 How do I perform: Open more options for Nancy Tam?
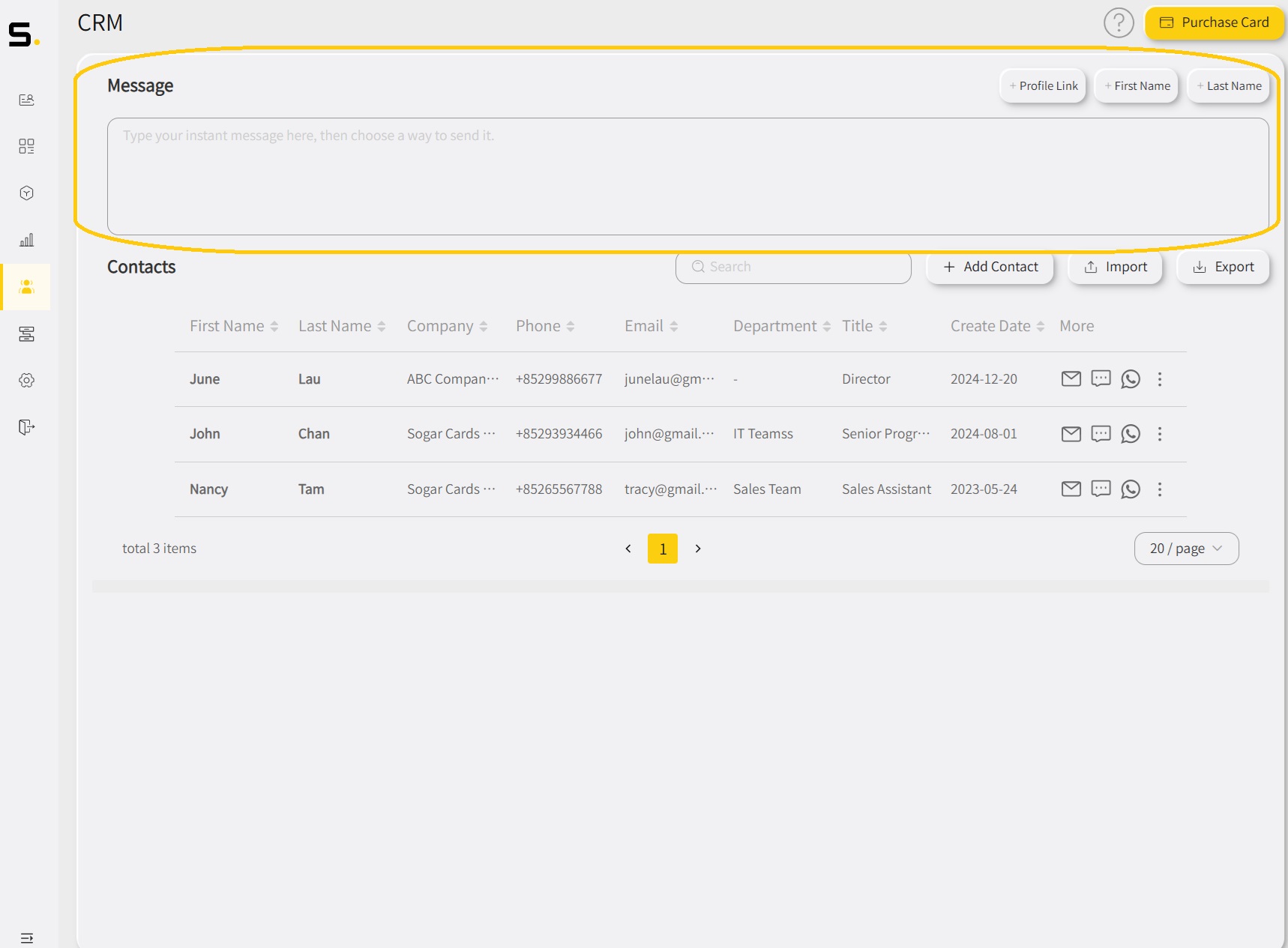tap(1160, 489)
